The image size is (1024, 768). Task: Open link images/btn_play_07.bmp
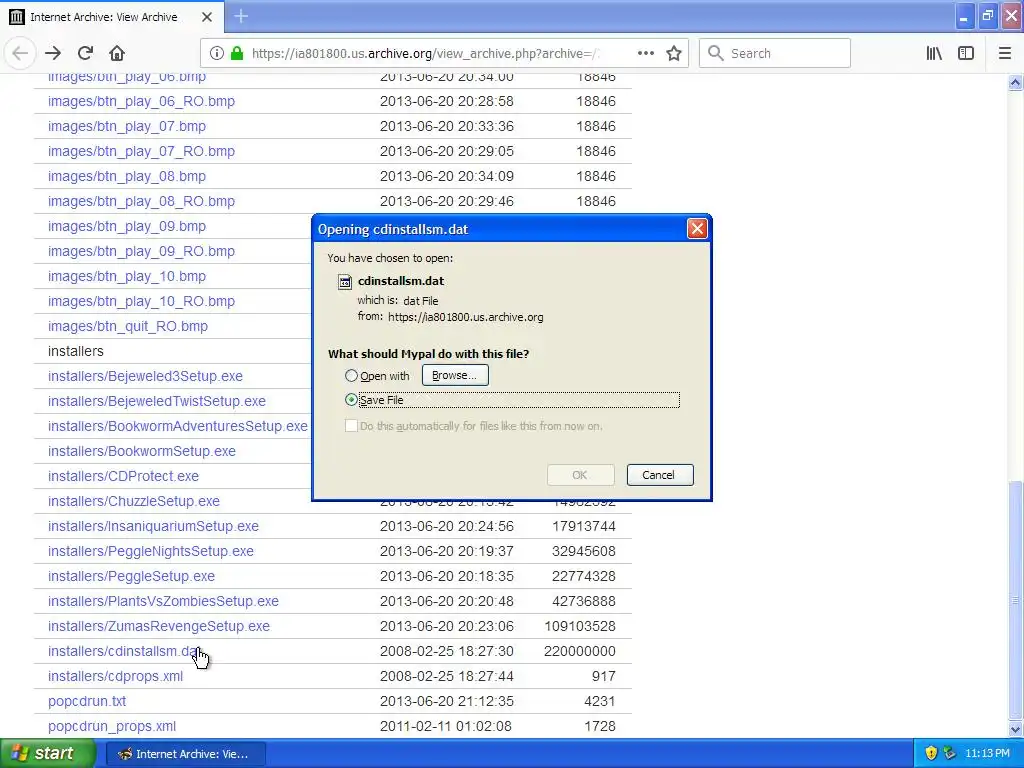tap(127, 126)
